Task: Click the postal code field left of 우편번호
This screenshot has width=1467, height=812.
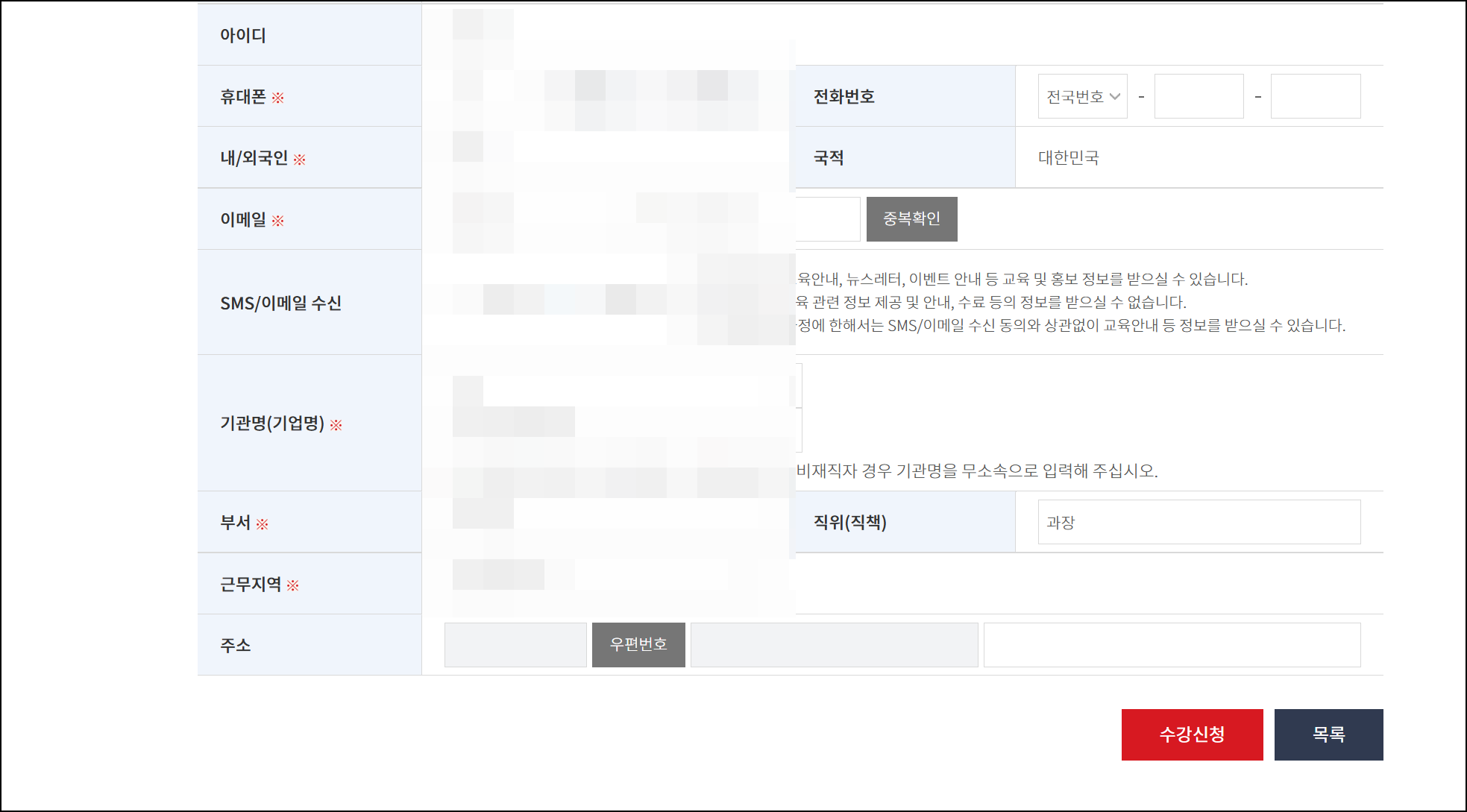Action: point(515,645)
